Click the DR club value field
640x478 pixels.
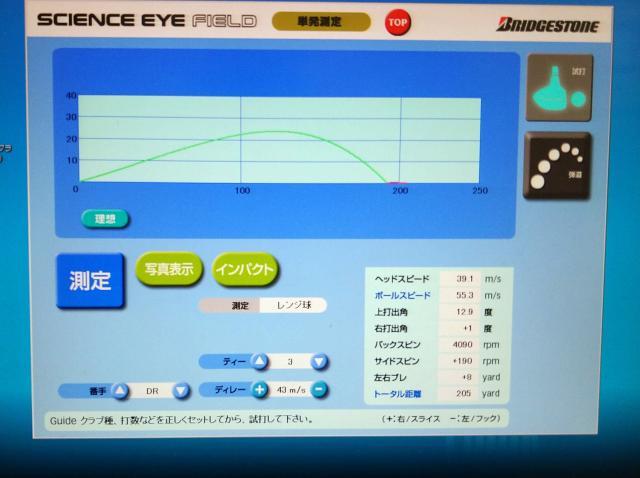pos(151,391)
